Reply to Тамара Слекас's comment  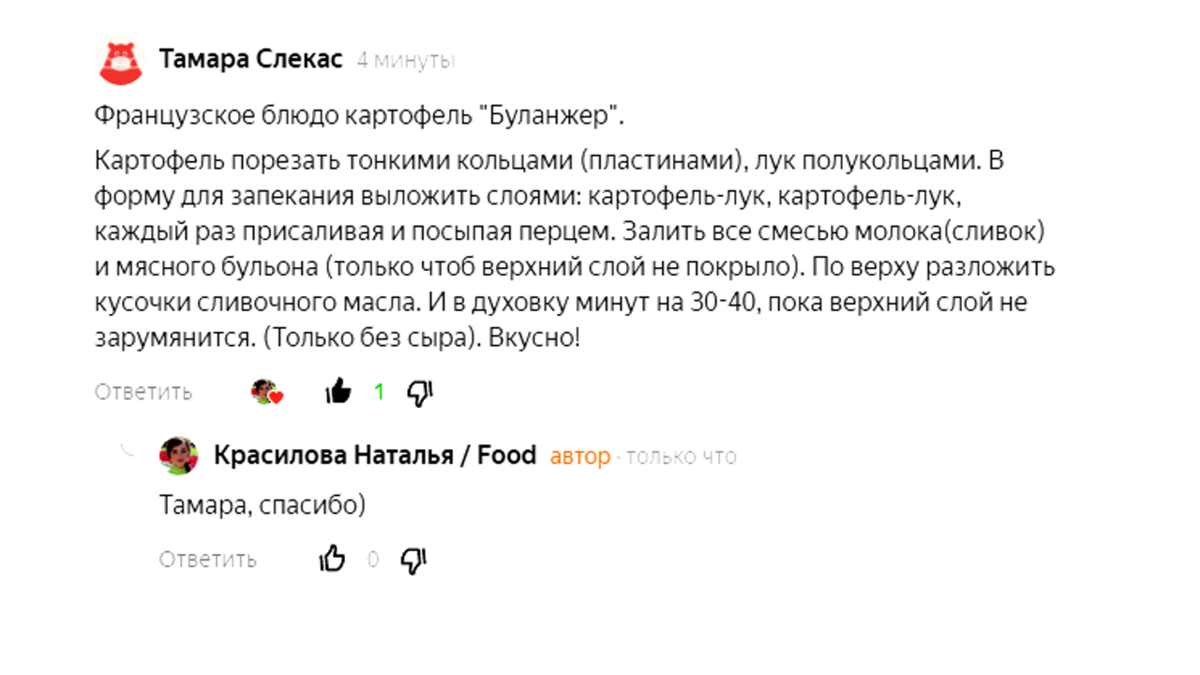(x=143, y=392)
